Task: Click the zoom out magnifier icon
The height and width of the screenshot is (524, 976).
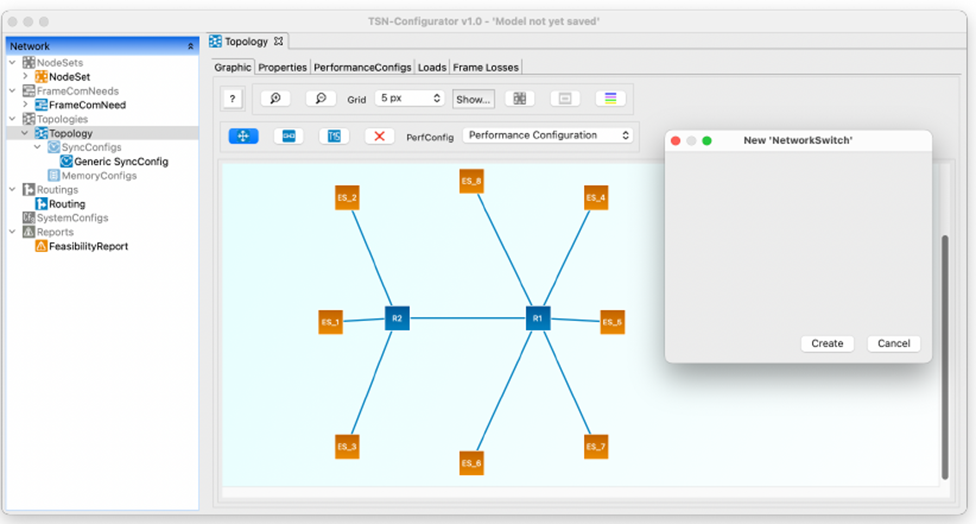Action: [x=320, y=99]
